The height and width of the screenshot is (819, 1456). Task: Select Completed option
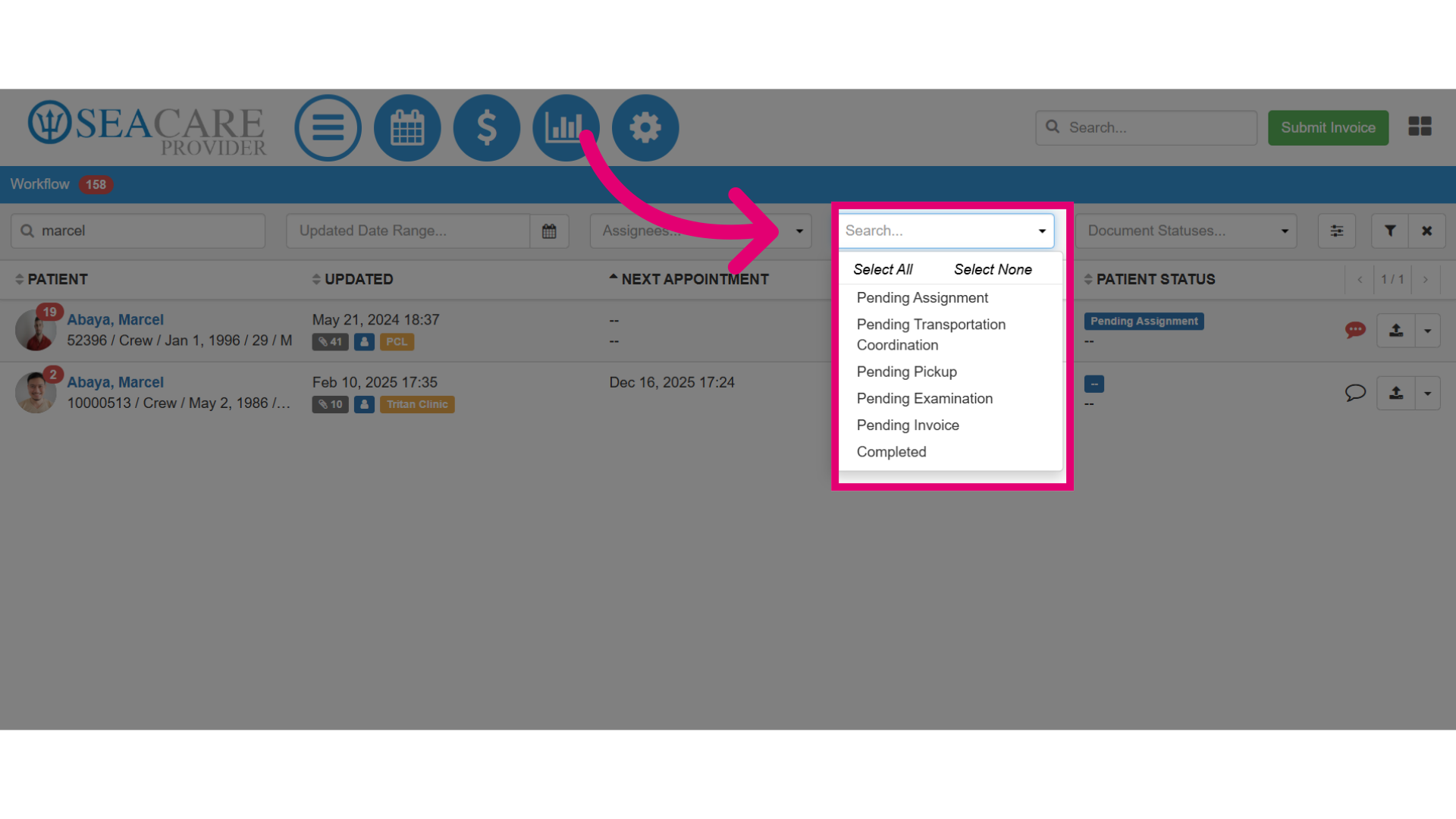point(950,452)
